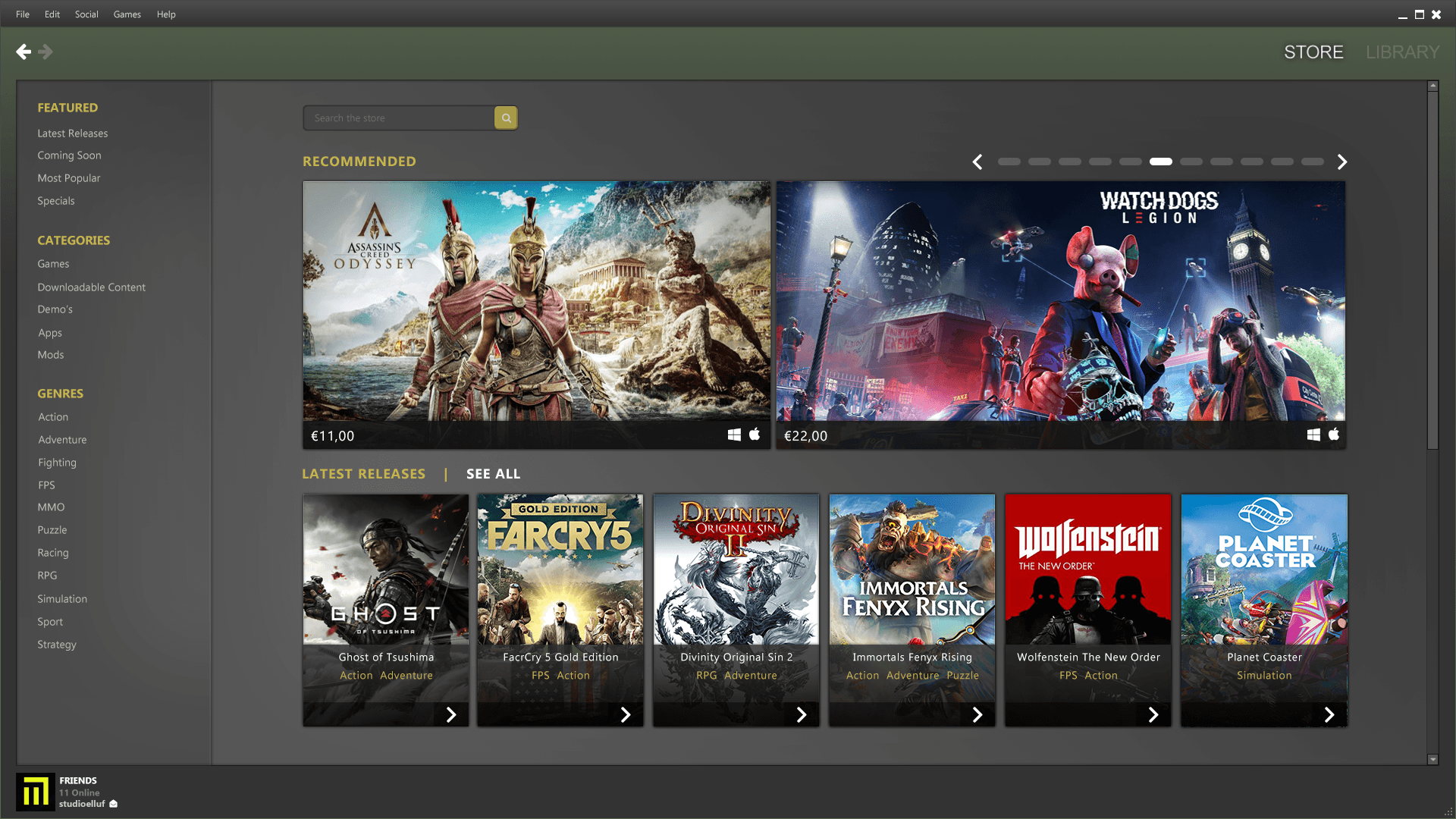Open Specials in sidebar
This screenshot has width=1456, height=819.
(56, 201)
